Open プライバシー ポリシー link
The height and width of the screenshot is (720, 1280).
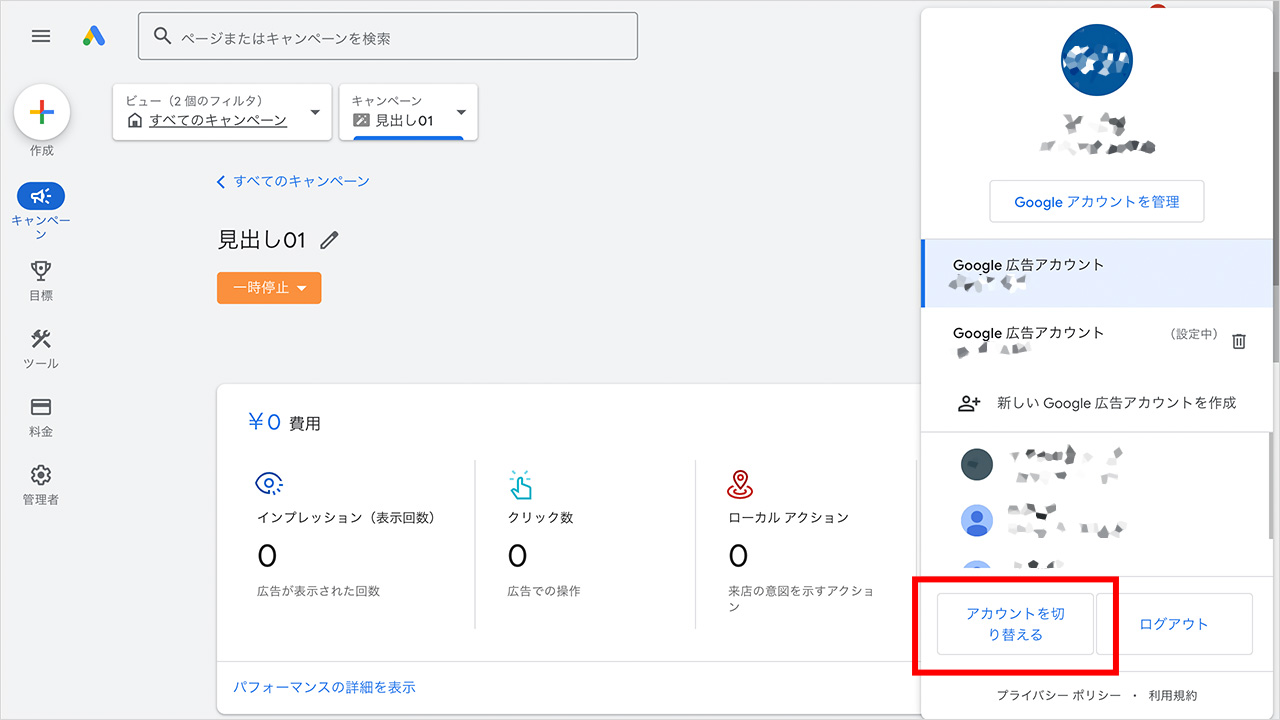pyautogui.click(x=1060, y=695)
